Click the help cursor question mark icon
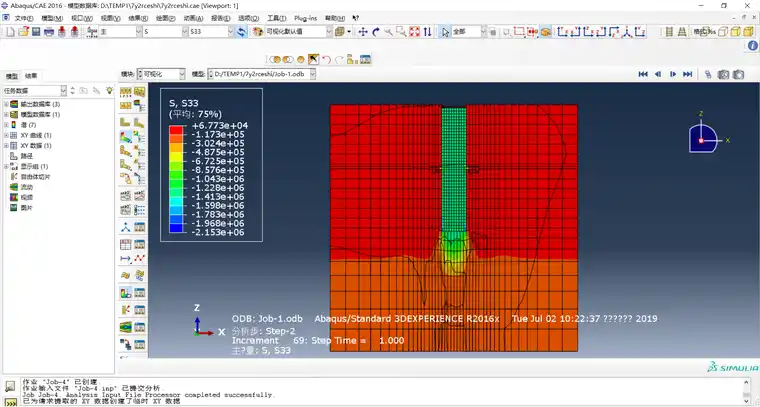The image size is (760, 407). 355,18
